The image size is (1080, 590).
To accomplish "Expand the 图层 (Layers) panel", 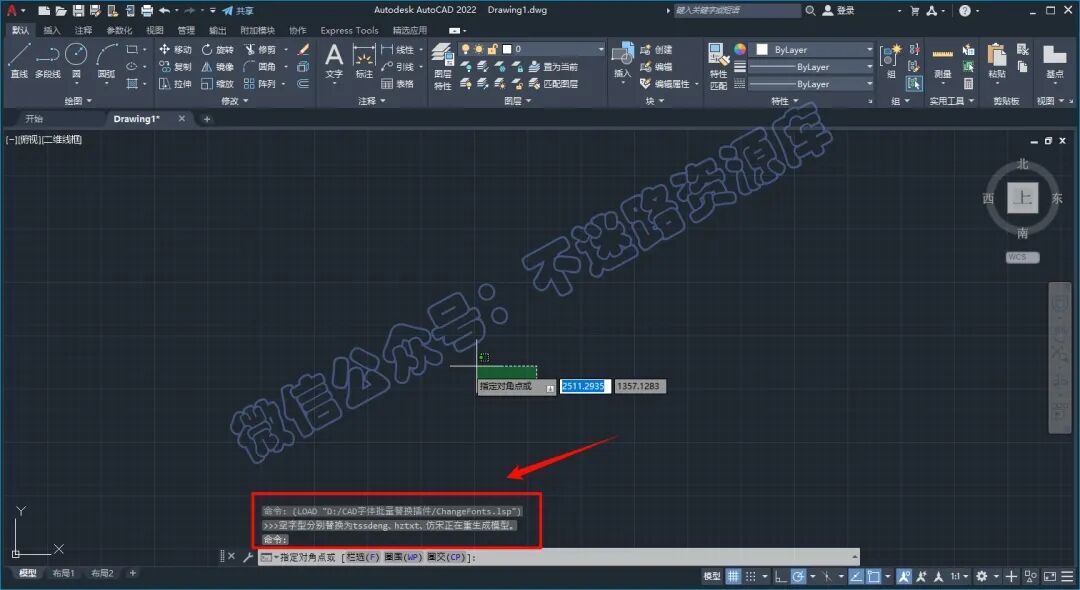I will click(517, 101).
